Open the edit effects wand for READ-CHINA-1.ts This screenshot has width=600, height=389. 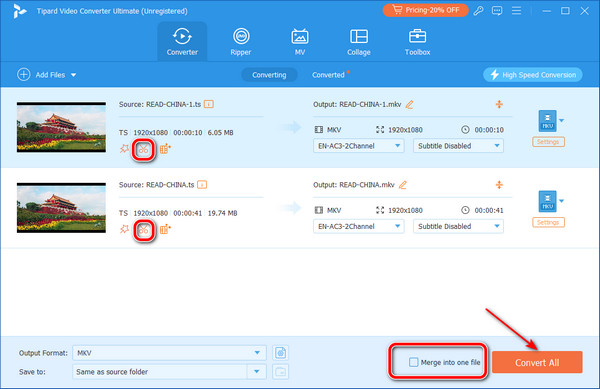(124, 149)
